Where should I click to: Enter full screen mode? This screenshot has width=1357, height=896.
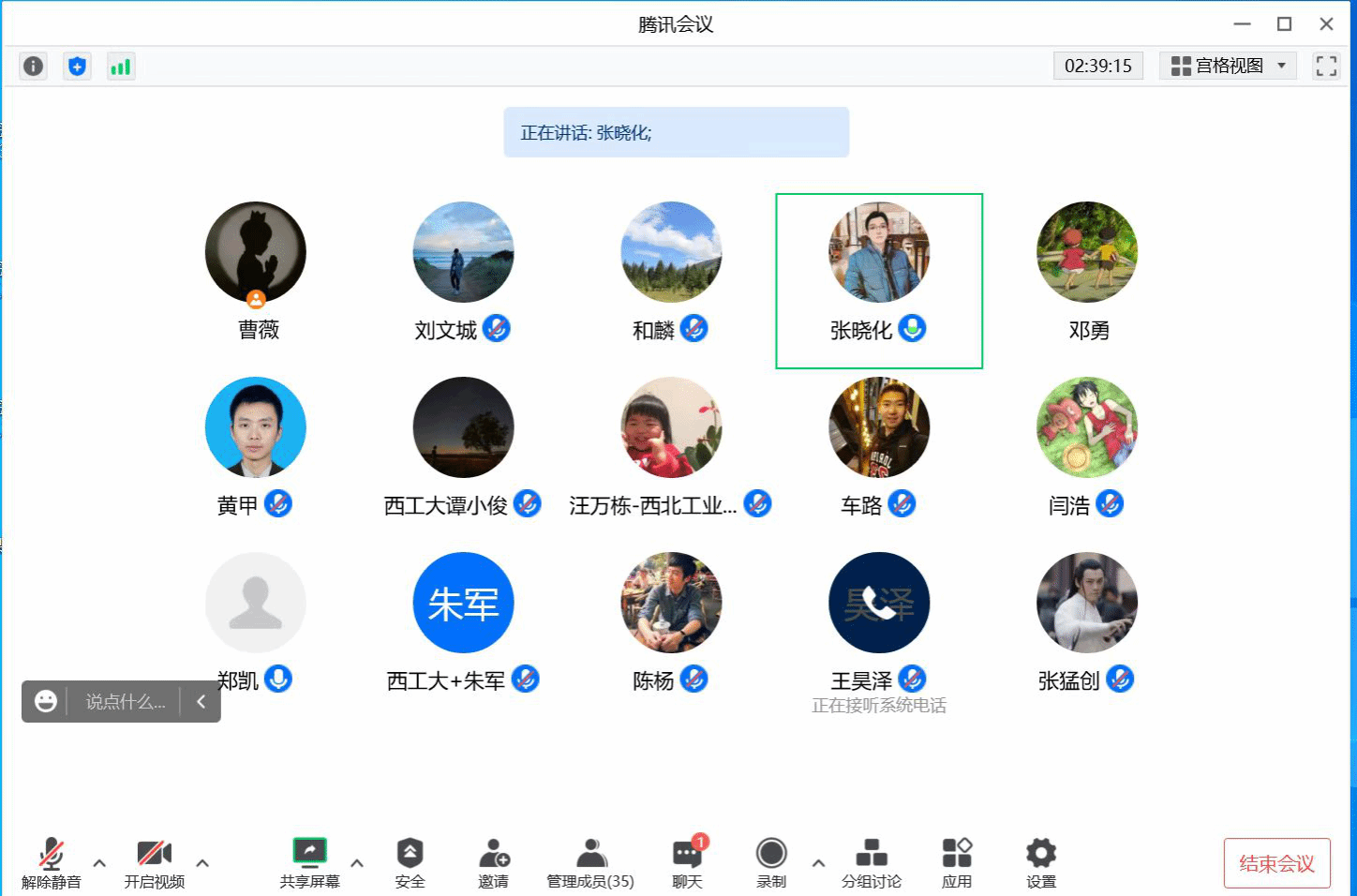pos(1325,66)
